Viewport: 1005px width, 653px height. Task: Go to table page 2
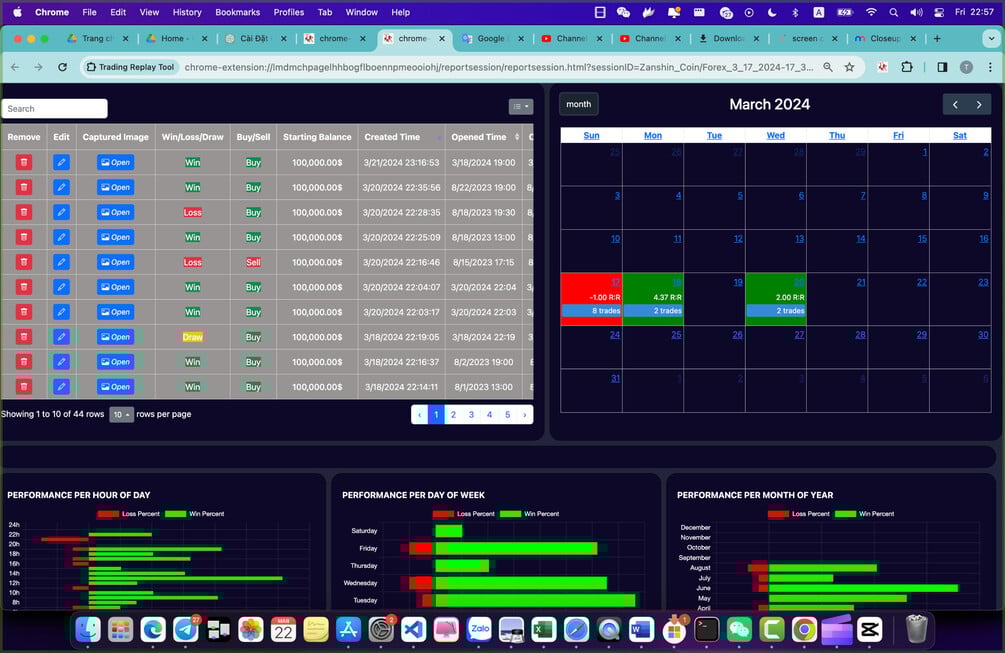[454, 415]
